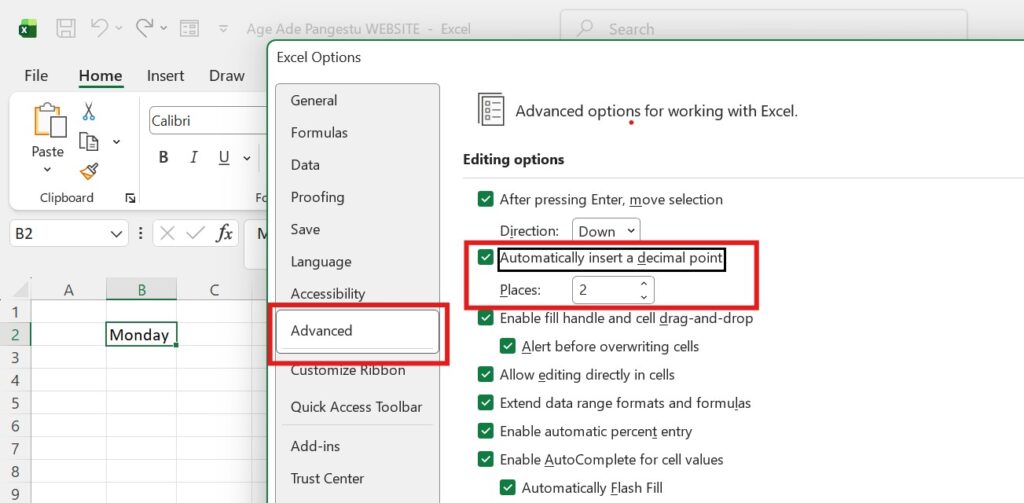Select cell B2 containing Monday
Screen dimensions: 1024x503
[141, 334]
